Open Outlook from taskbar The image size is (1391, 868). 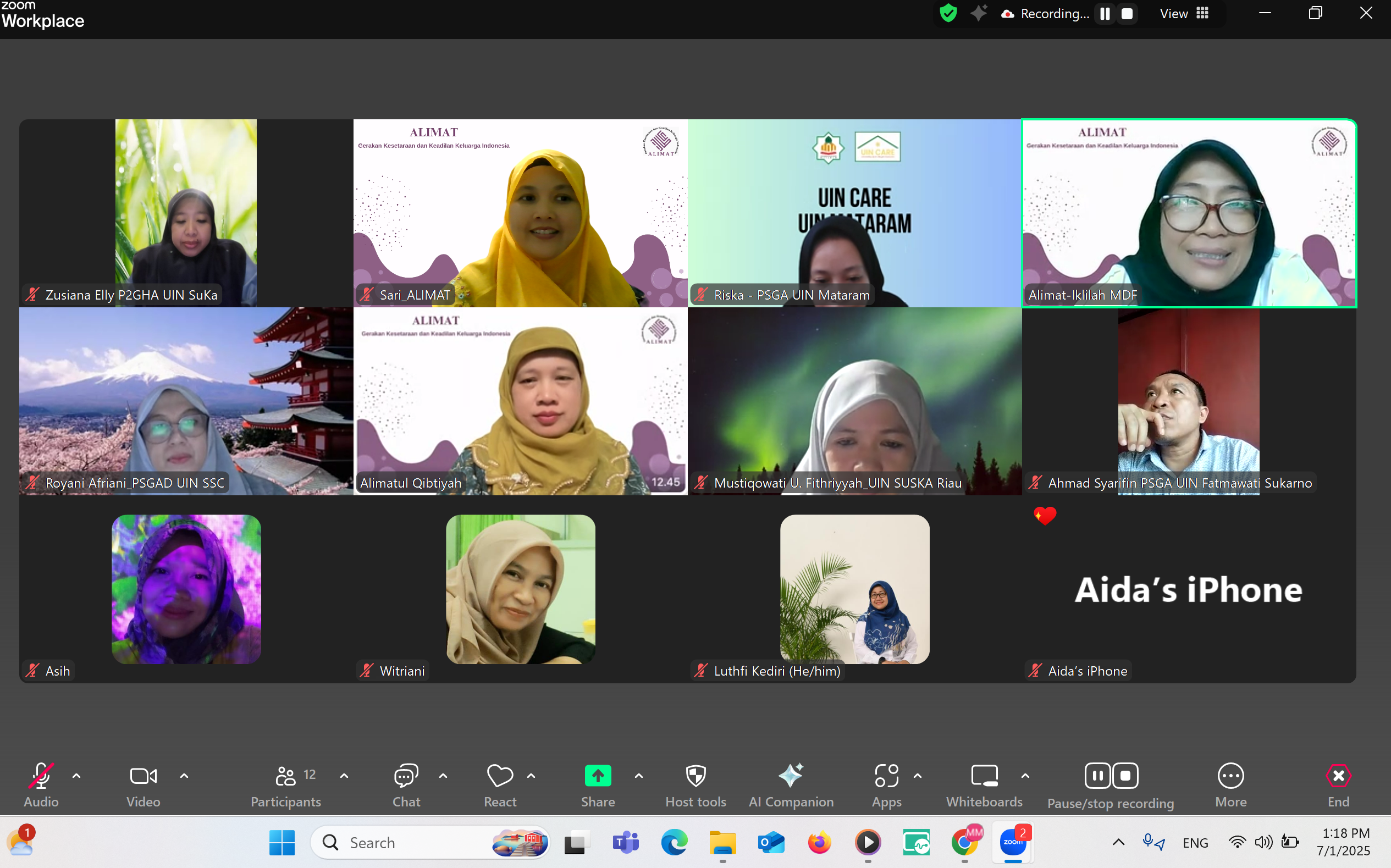770,842
